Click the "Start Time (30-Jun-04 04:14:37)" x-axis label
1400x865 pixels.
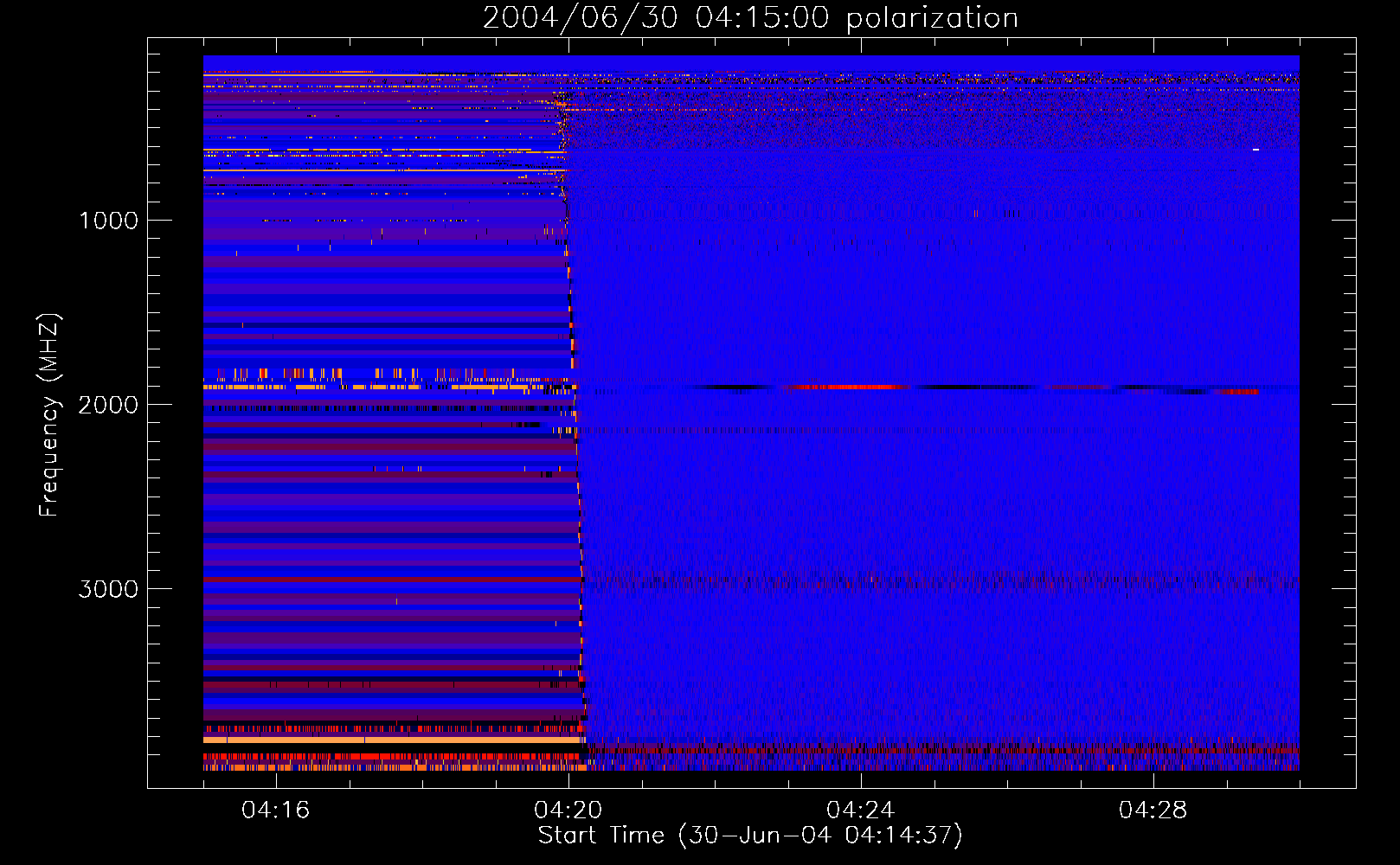(x=750, y=836)
